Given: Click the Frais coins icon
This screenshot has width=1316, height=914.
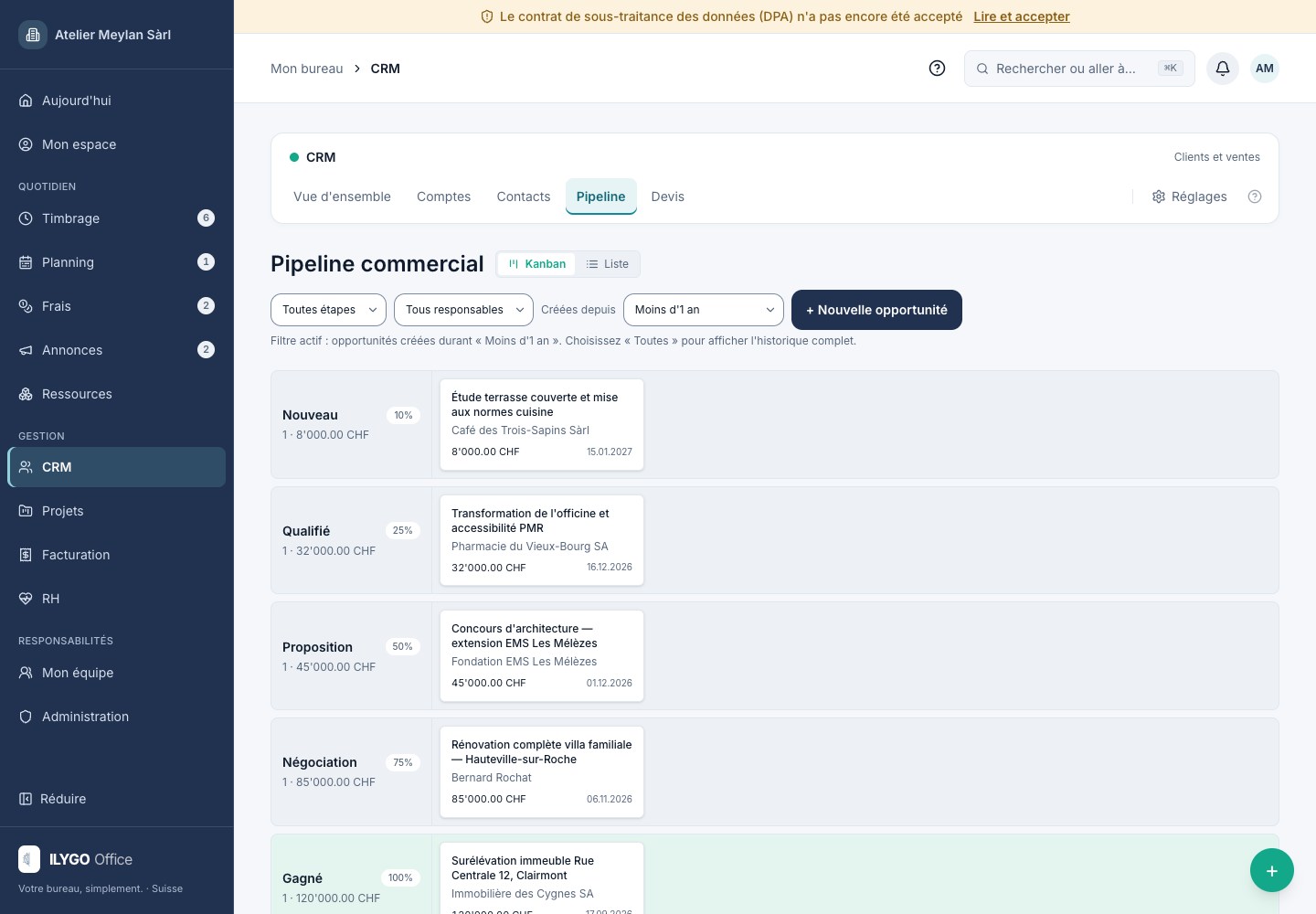Looking at the screenshot, I should point(26,306).
